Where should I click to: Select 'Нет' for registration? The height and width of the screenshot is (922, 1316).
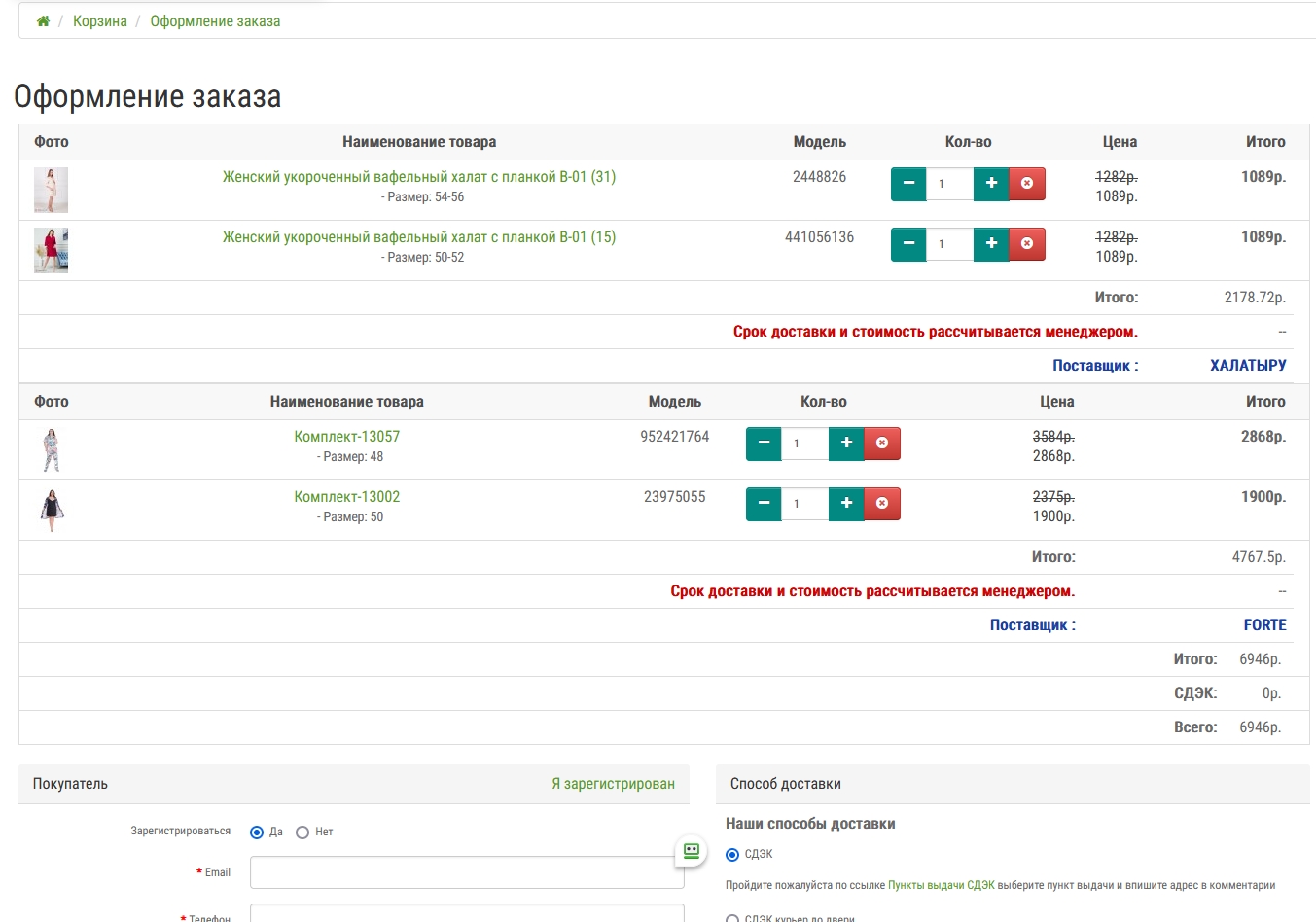(x=302, y=833)
